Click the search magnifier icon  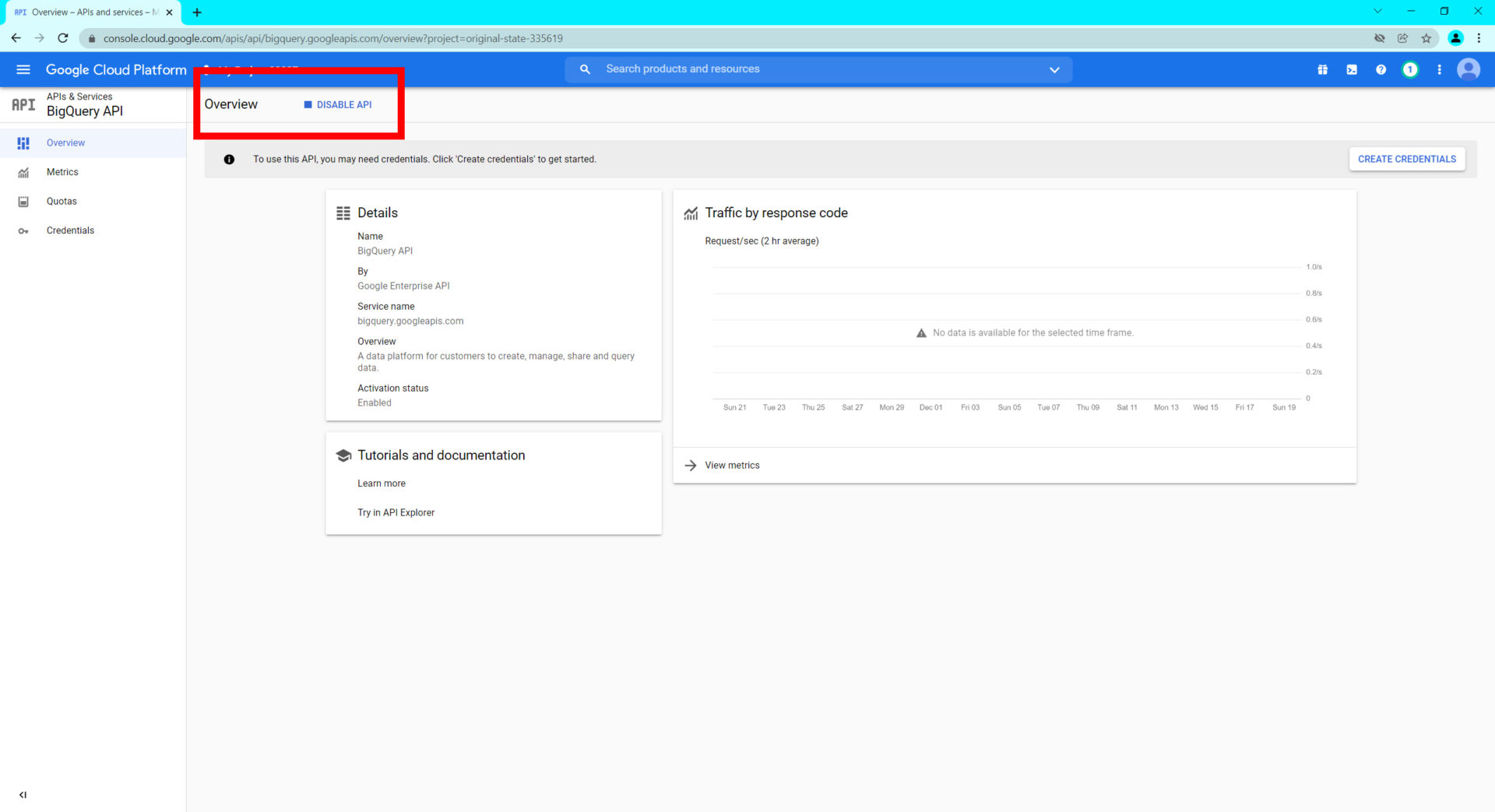585,69
